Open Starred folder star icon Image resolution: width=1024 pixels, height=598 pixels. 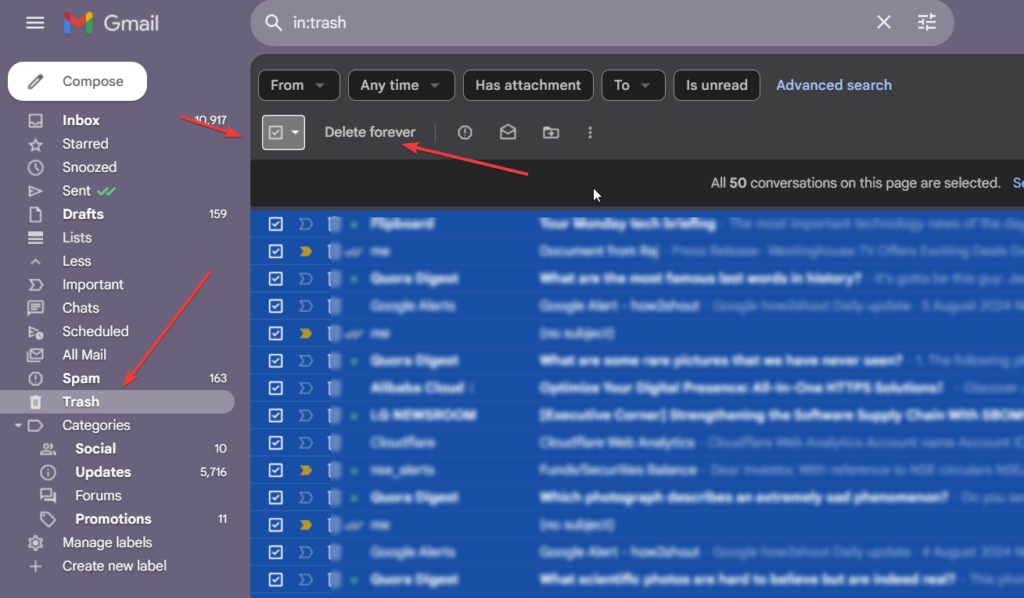35,144
